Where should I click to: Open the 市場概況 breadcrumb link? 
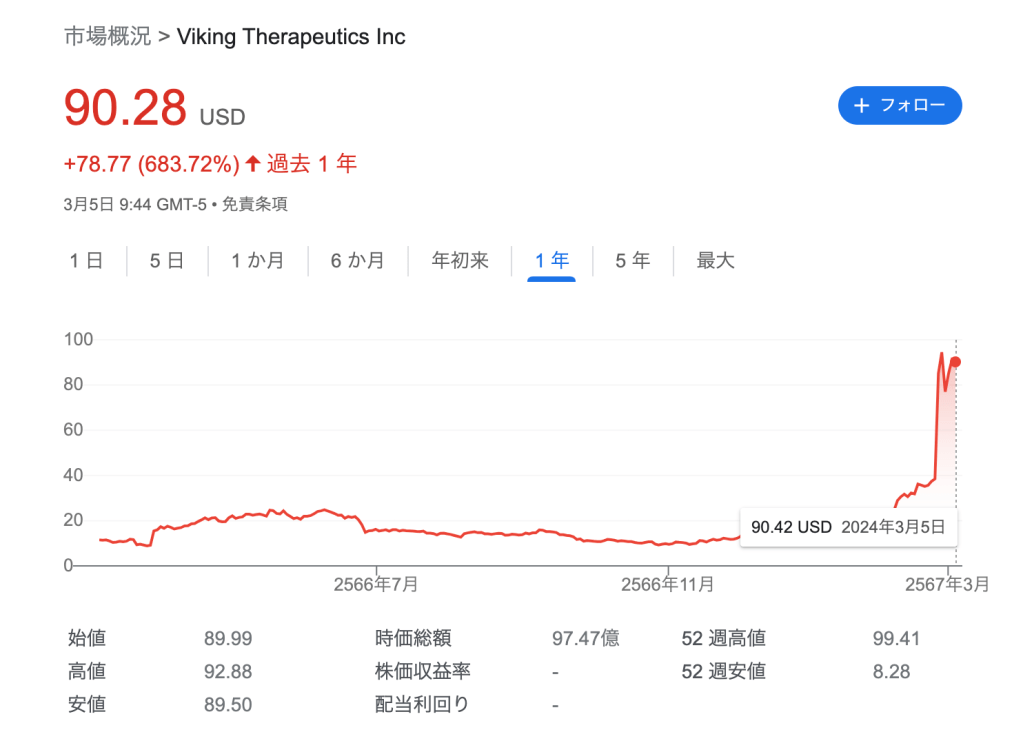pos(107,37)
